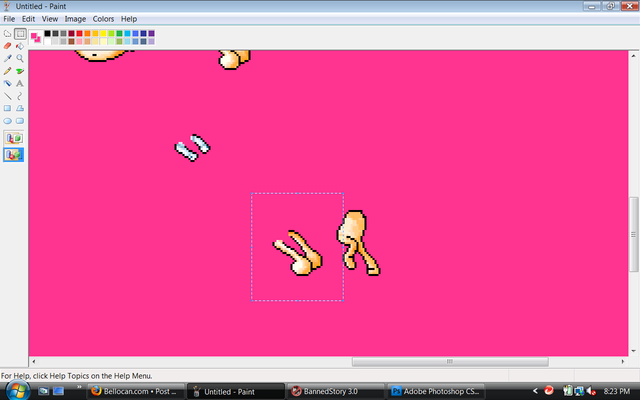640x400 pixels.
Task: Pick the Rectangle shape tool
Action: [x=7, y=108]
